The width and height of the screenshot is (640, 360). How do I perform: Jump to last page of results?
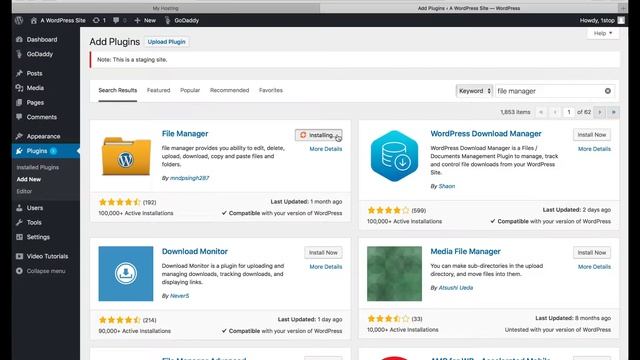click(x=613, y=112)
